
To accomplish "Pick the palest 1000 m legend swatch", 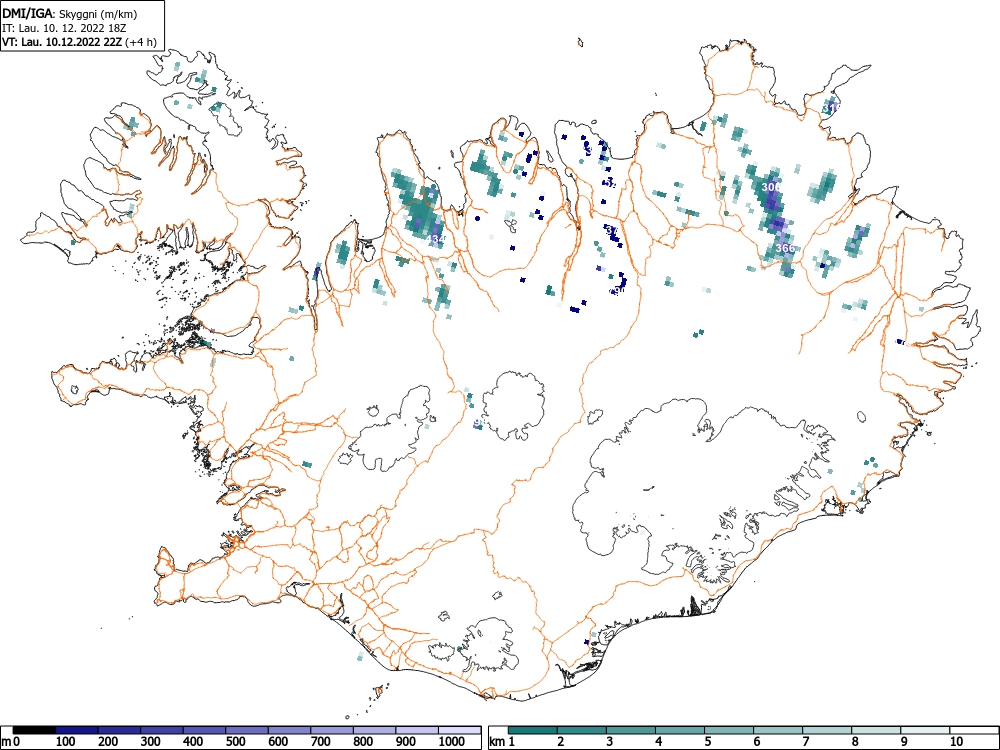I will pos(460,730).
